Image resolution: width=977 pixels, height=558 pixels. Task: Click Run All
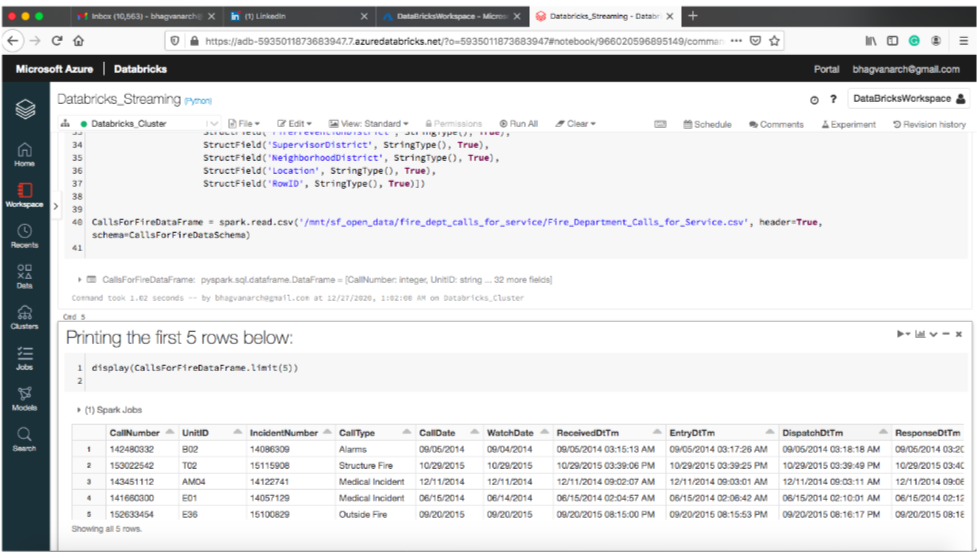pos(518,123)
